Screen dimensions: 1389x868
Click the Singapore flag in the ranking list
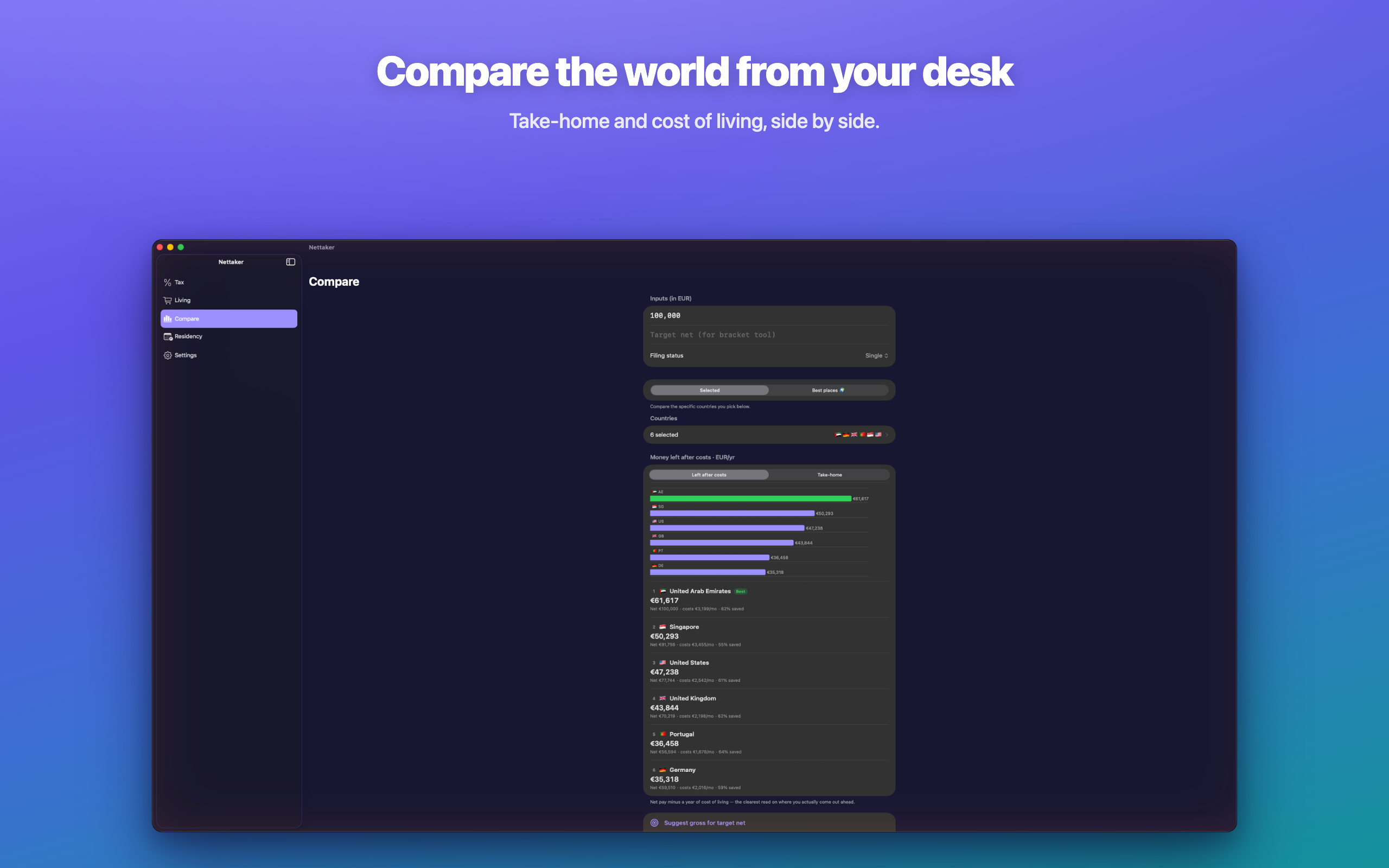(662, 626)
